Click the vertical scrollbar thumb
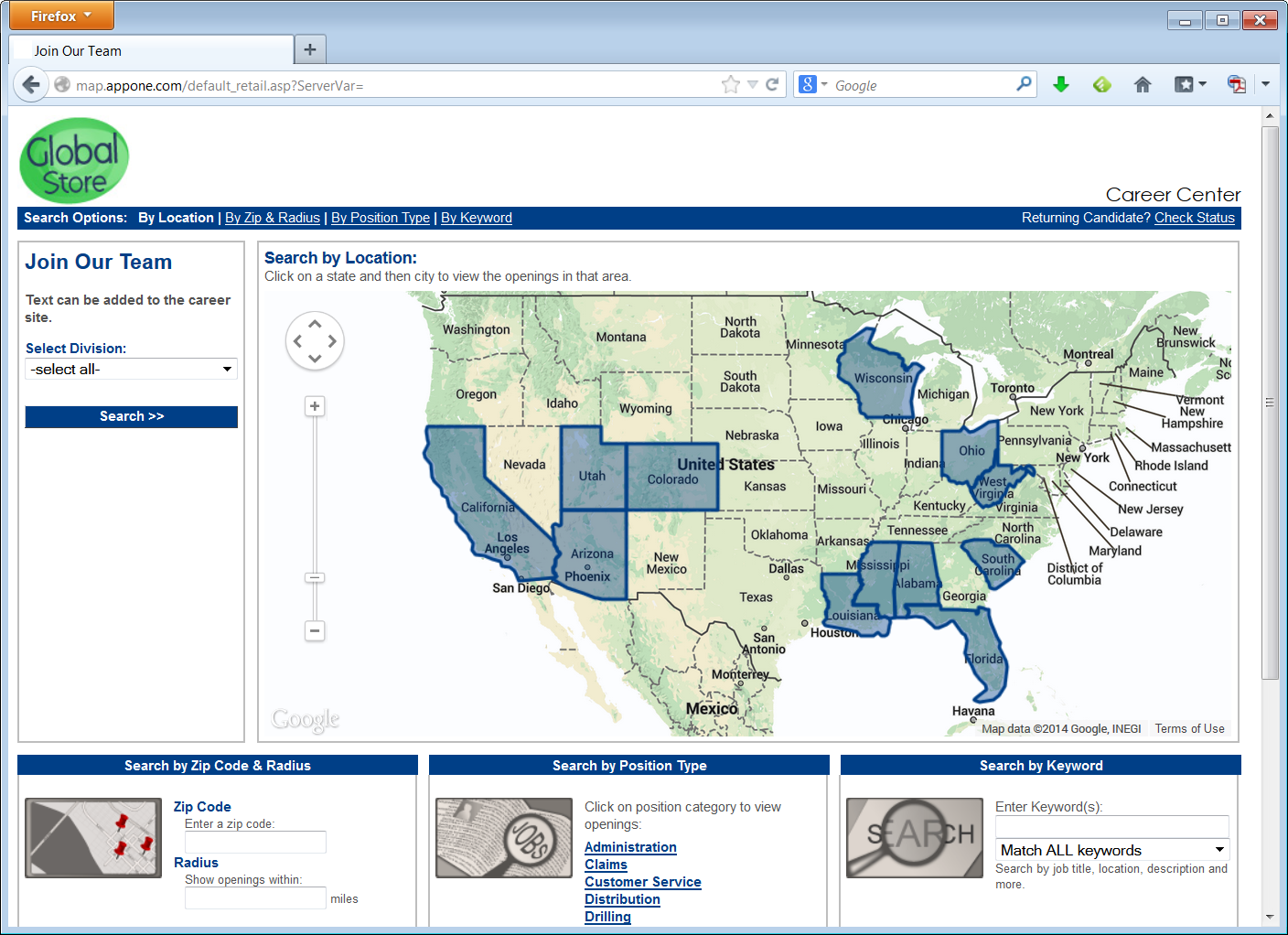Screen dimensions: 1288x935 [x=1270, y=403]
